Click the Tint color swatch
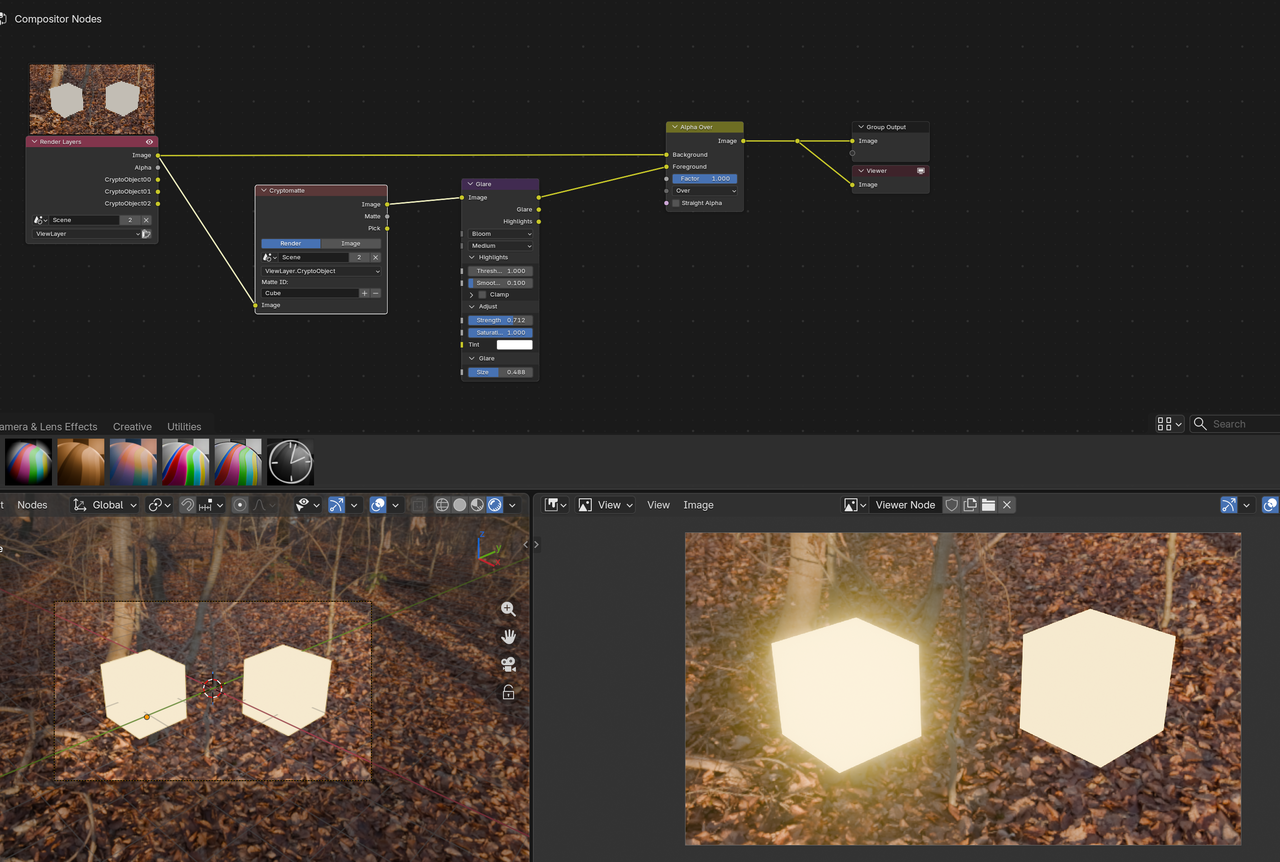The image size is (1280, 862). click(x=514, y=344)
